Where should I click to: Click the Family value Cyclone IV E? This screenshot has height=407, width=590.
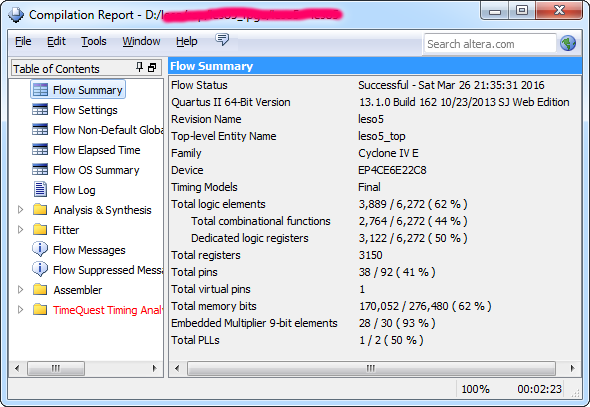pyautogui.click(x=388, y=153)
